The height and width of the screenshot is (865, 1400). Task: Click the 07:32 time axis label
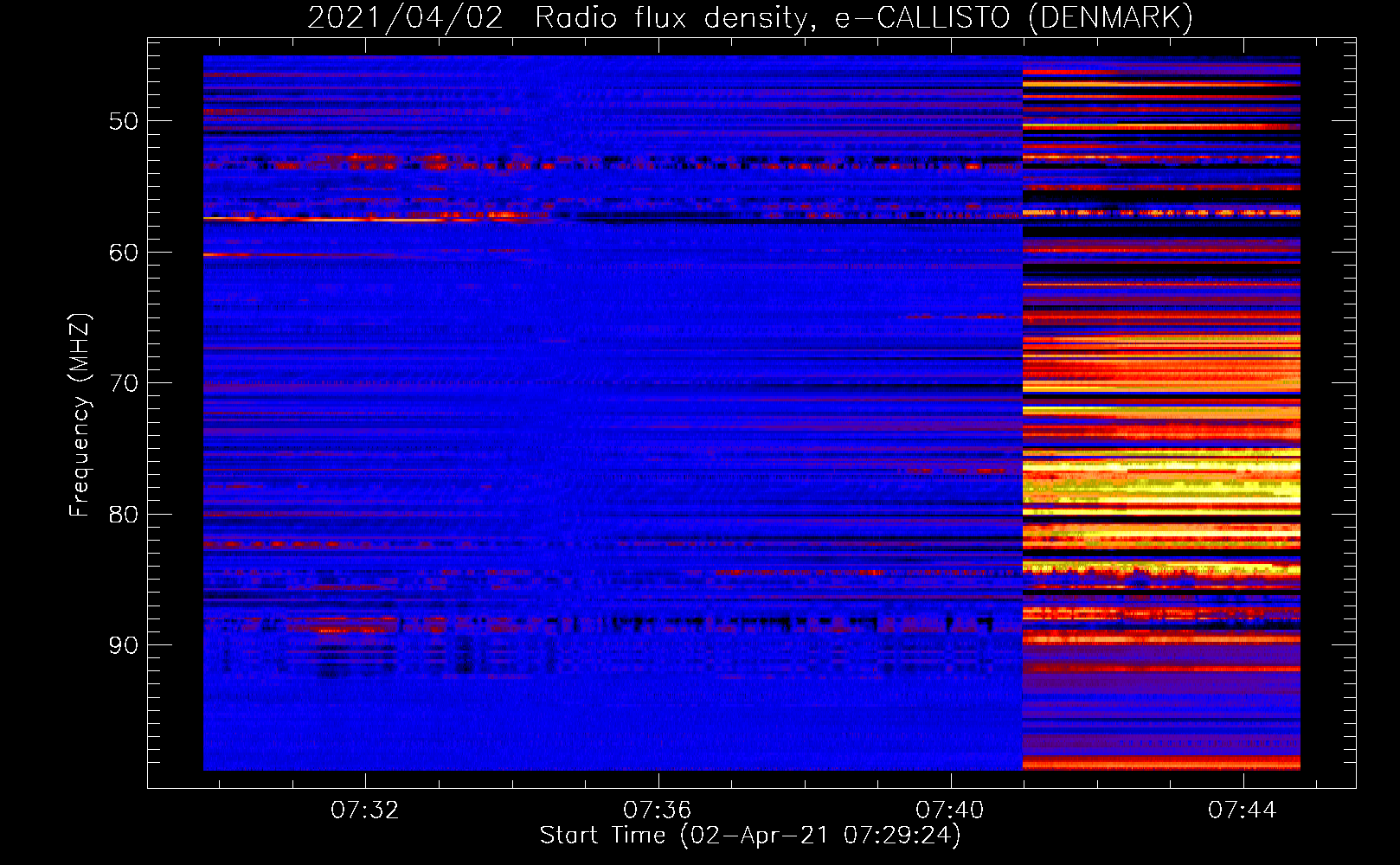(365, 811)
